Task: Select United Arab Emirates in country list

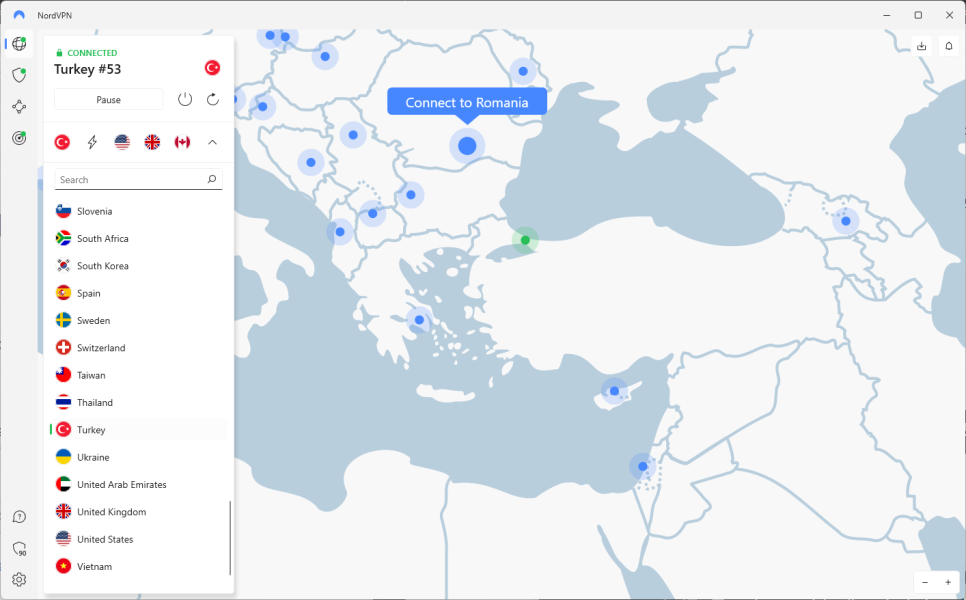Action: [x=139, y=484]
